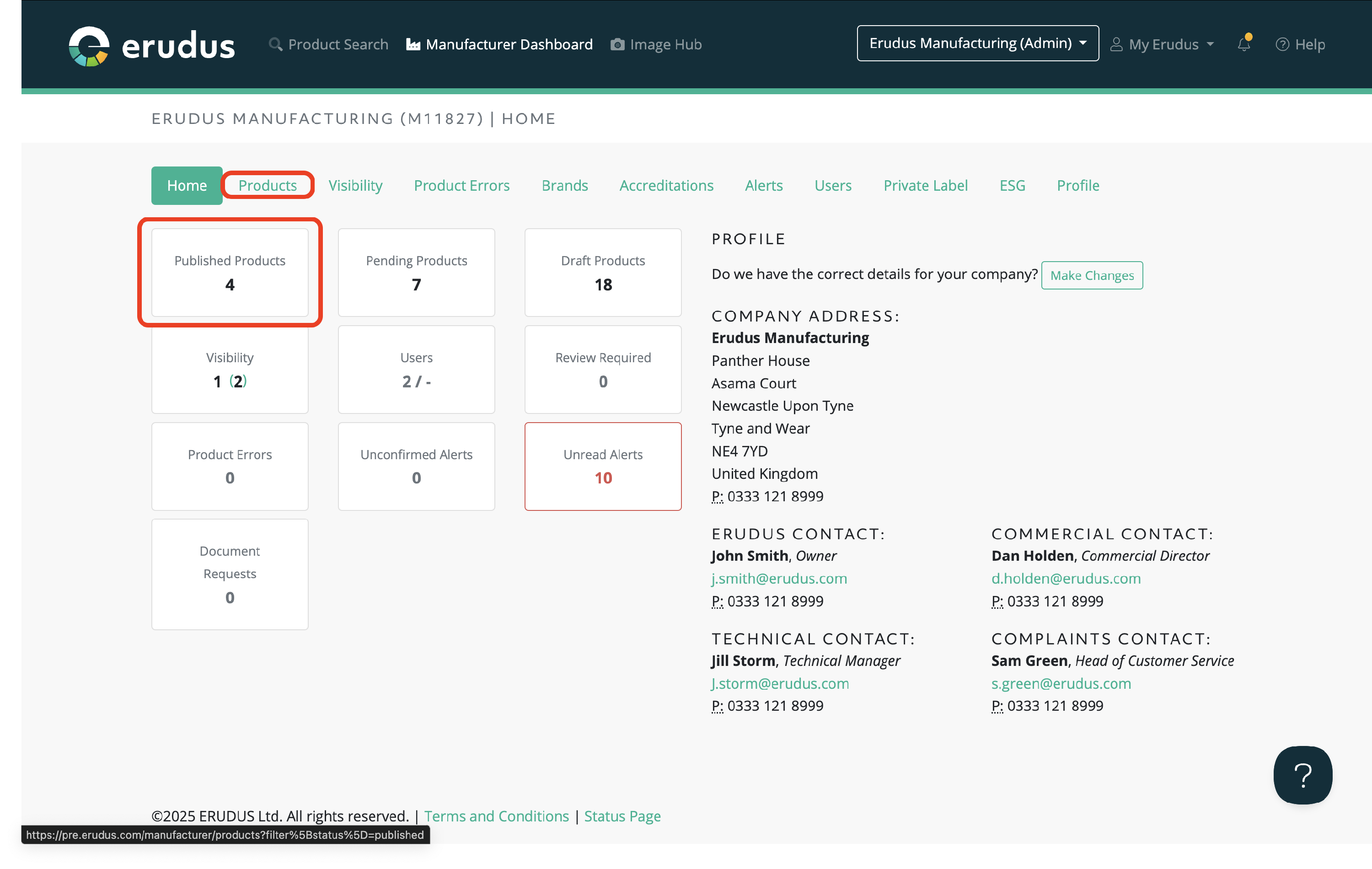Switch to the Products tab
This screenshot has width=1372, height=869.
click(x=267, y=185)
